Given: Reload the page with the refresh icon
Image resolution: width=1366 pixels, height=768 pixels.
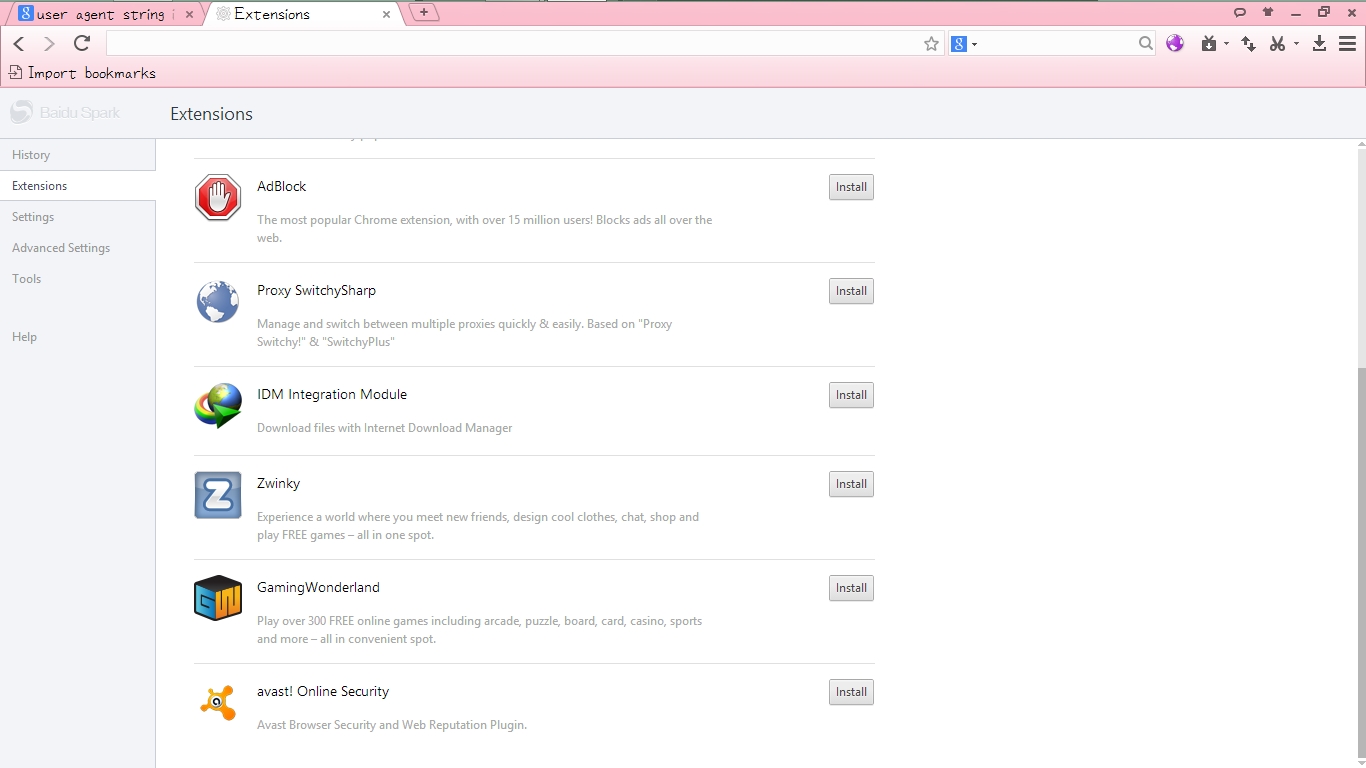Looking at the screenshot, I should point(82,43).
